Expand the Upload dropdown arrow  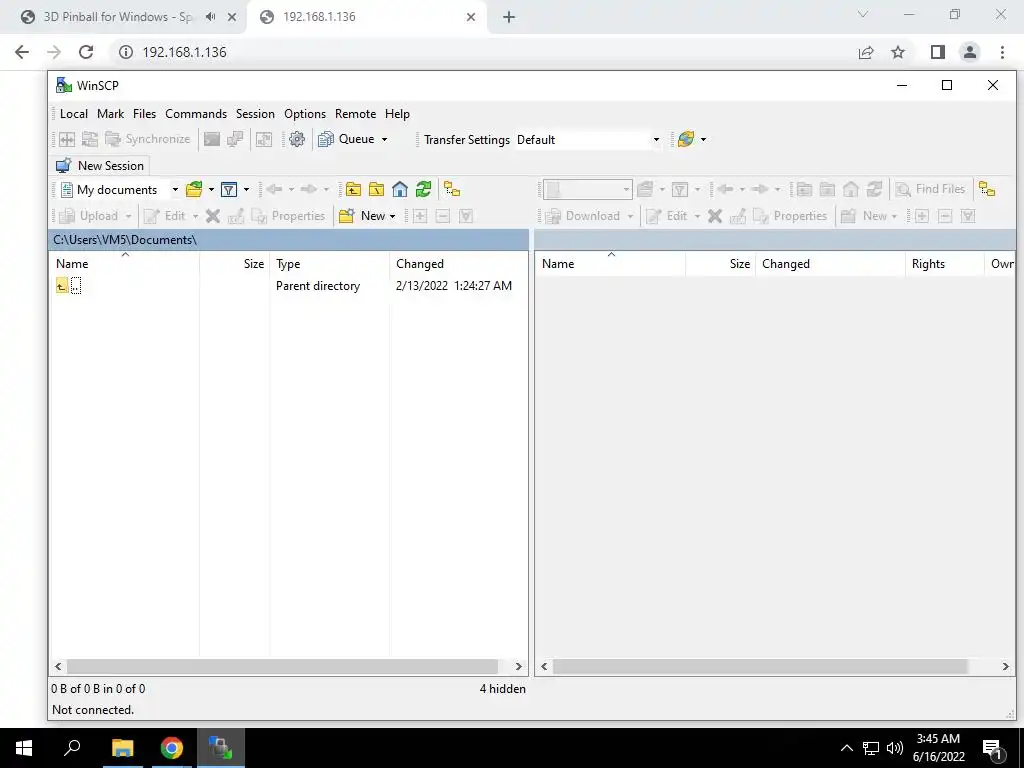coord(129,216)
